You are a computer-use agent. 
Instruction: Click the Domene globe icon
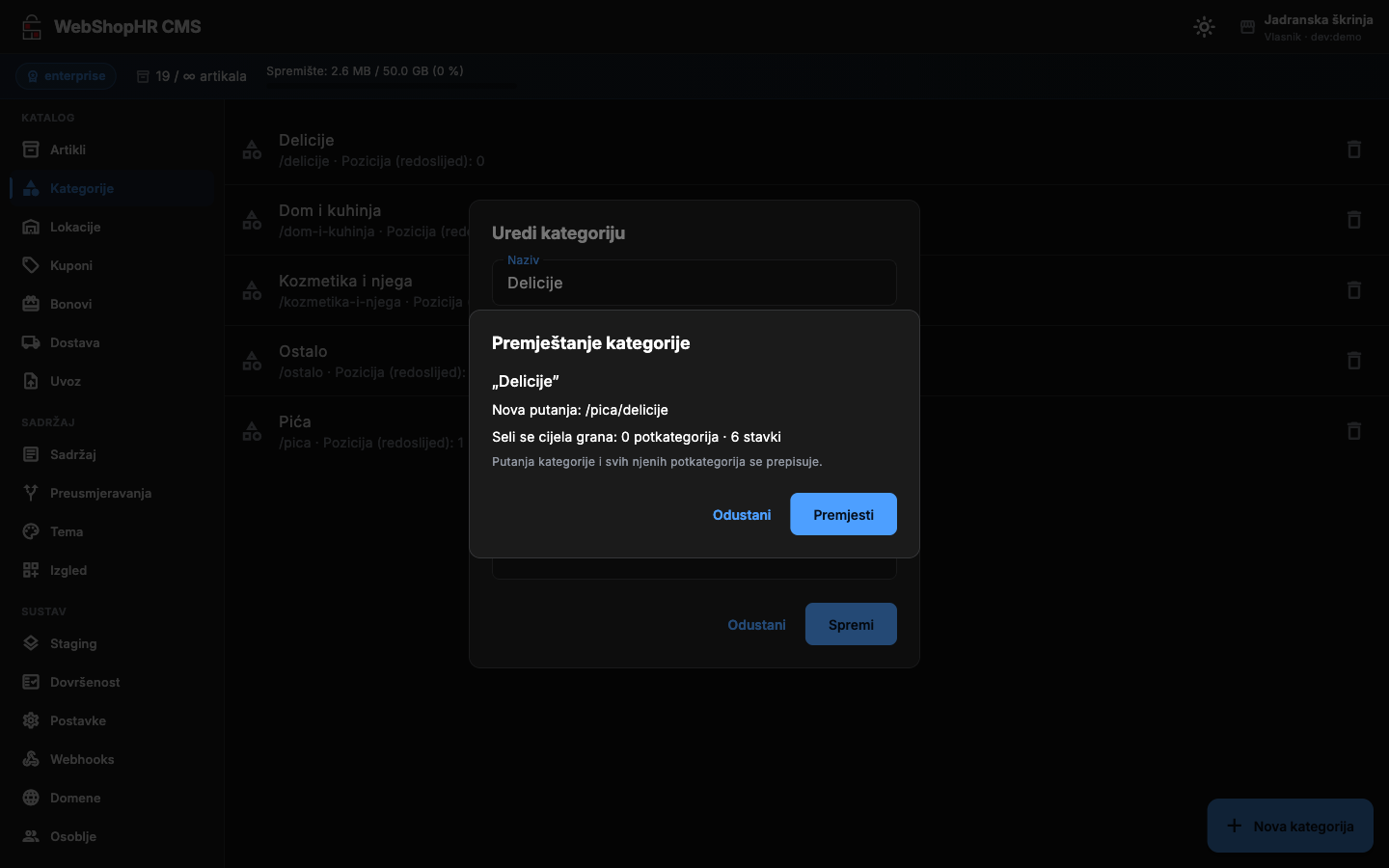point(31,798)
